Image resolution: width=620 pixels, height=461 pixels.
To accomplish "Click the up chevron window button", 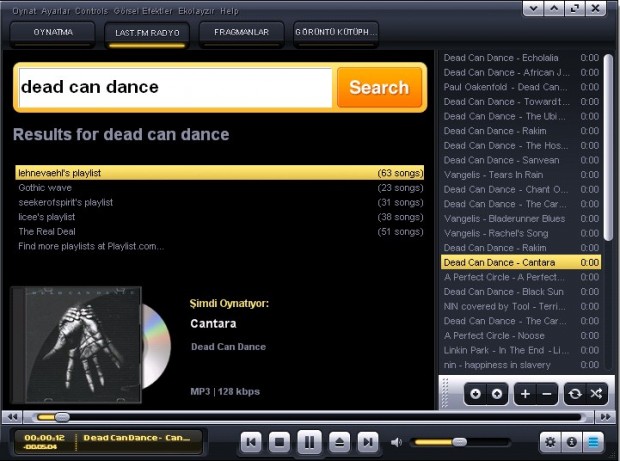I will pos(554,8).
